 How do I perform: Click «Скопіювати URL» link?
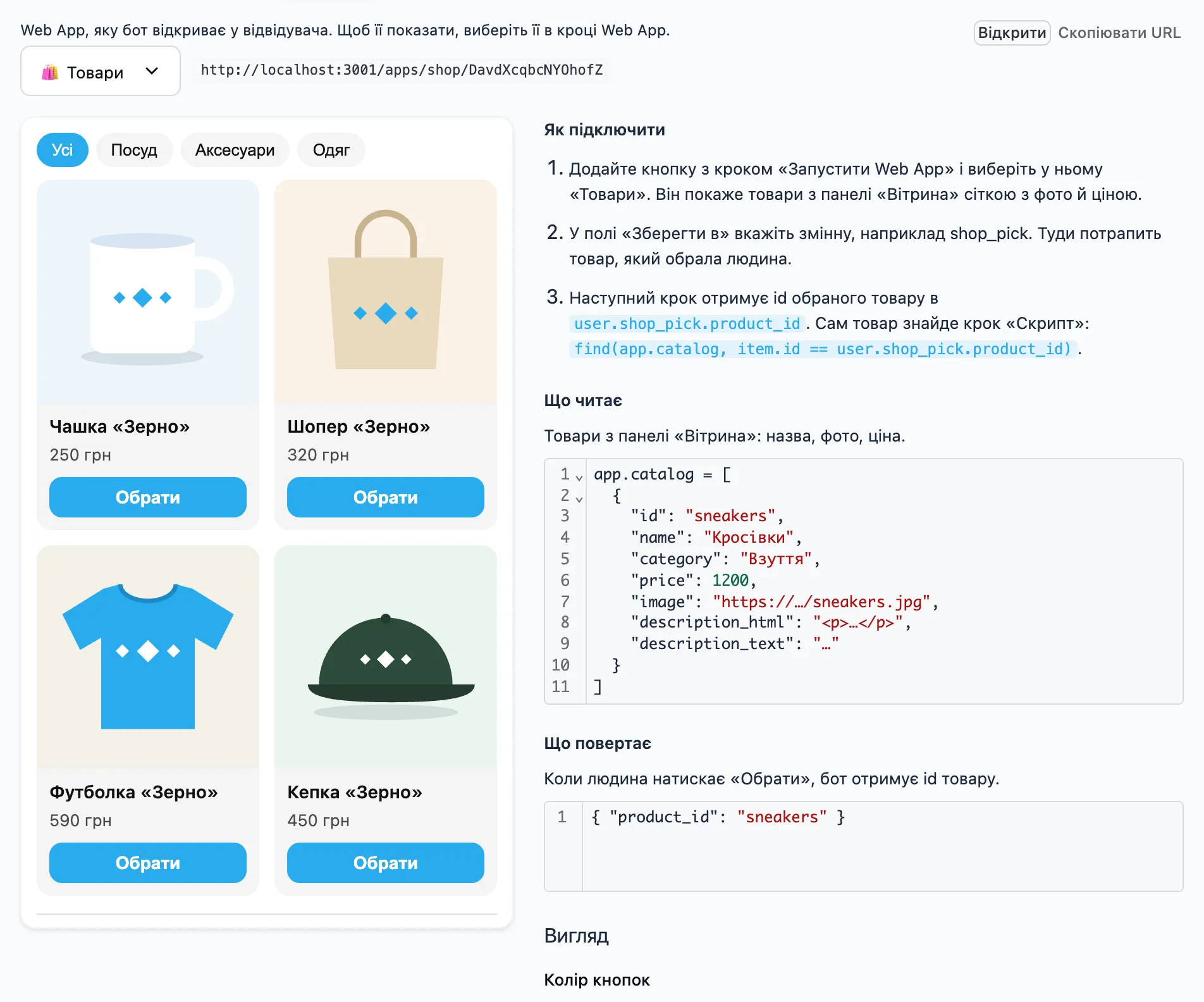[1119, 33]
